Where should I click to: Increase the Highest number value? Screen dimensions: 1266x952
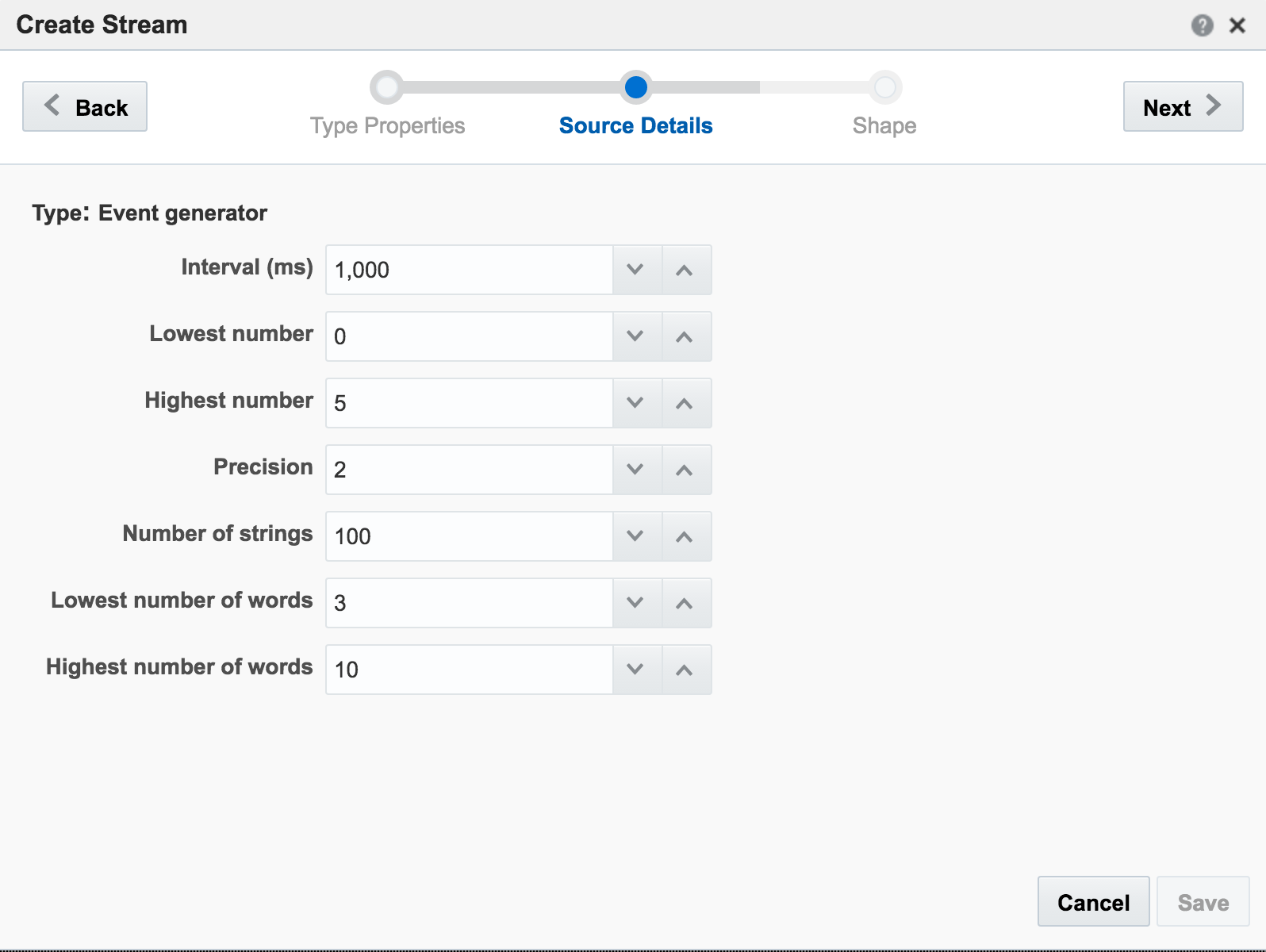(685, 403)
